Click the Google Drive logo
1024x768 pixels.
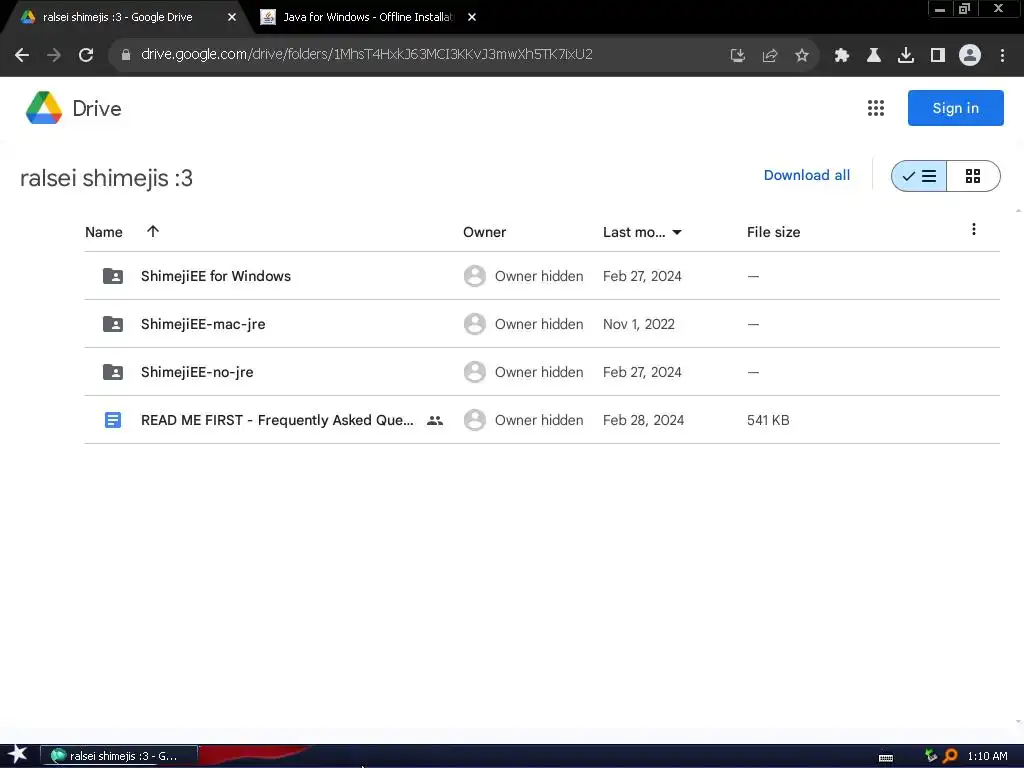[x=44, y=108]
